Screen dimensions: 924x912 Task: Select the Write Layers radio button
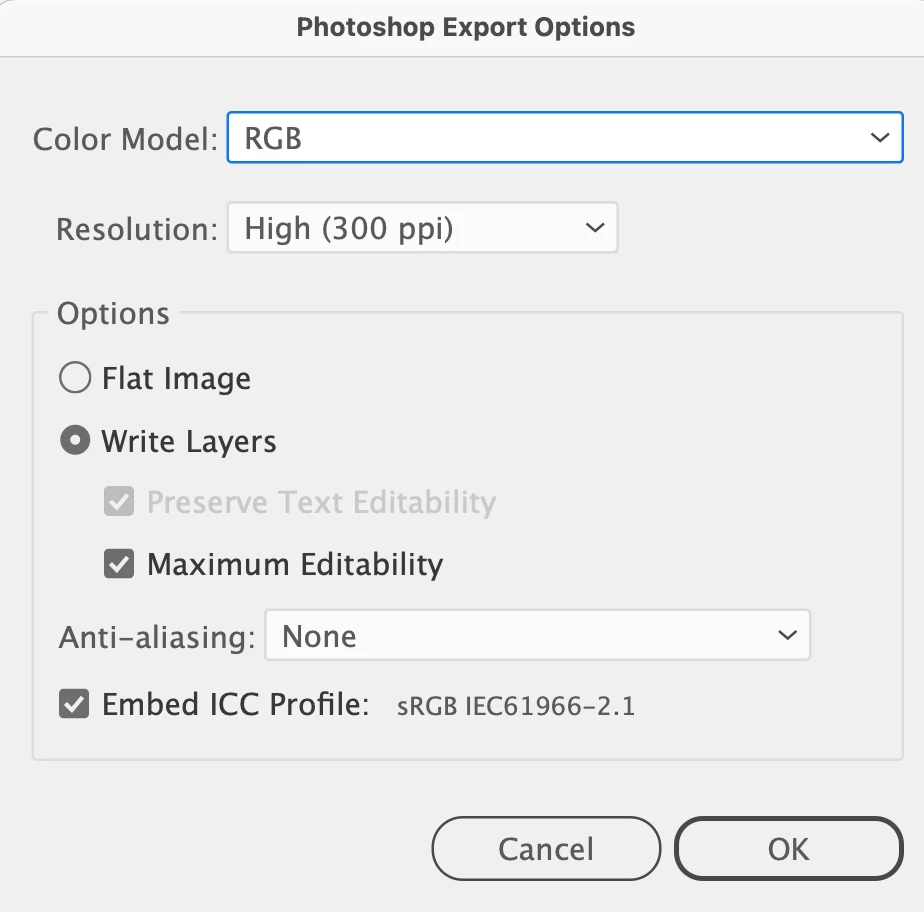[x=75, y=441]
